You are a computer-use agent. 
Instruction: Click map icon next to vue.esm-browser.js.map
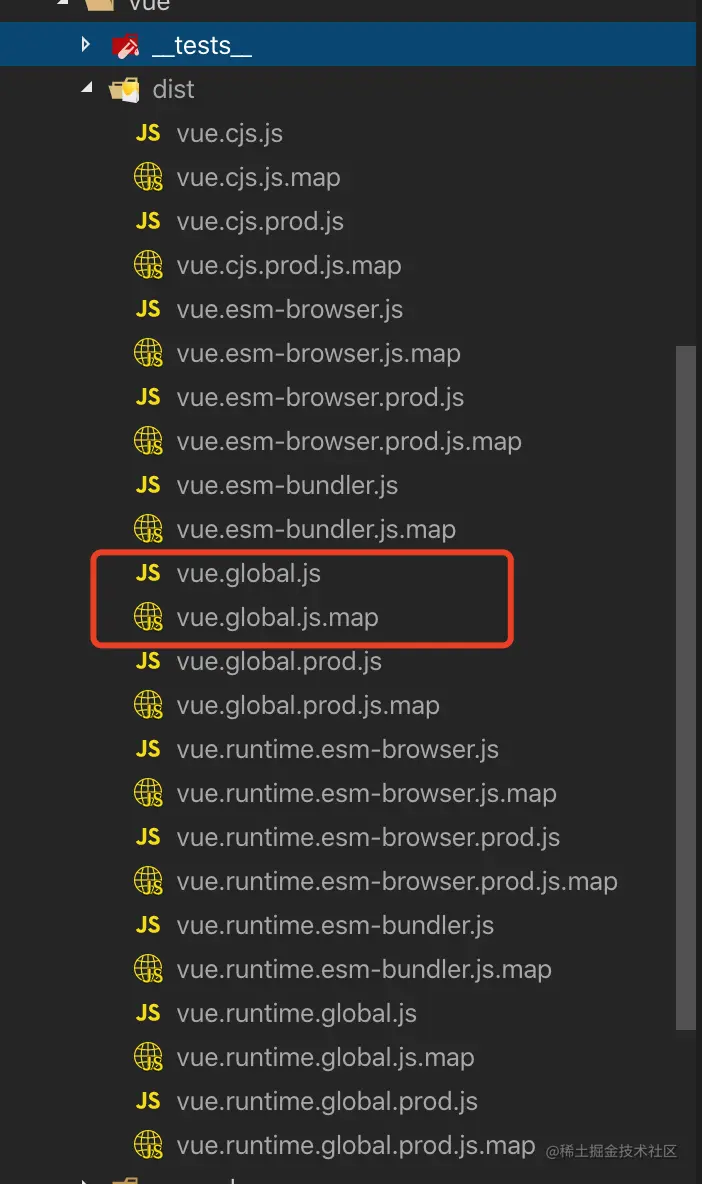[x=148, y=353]
